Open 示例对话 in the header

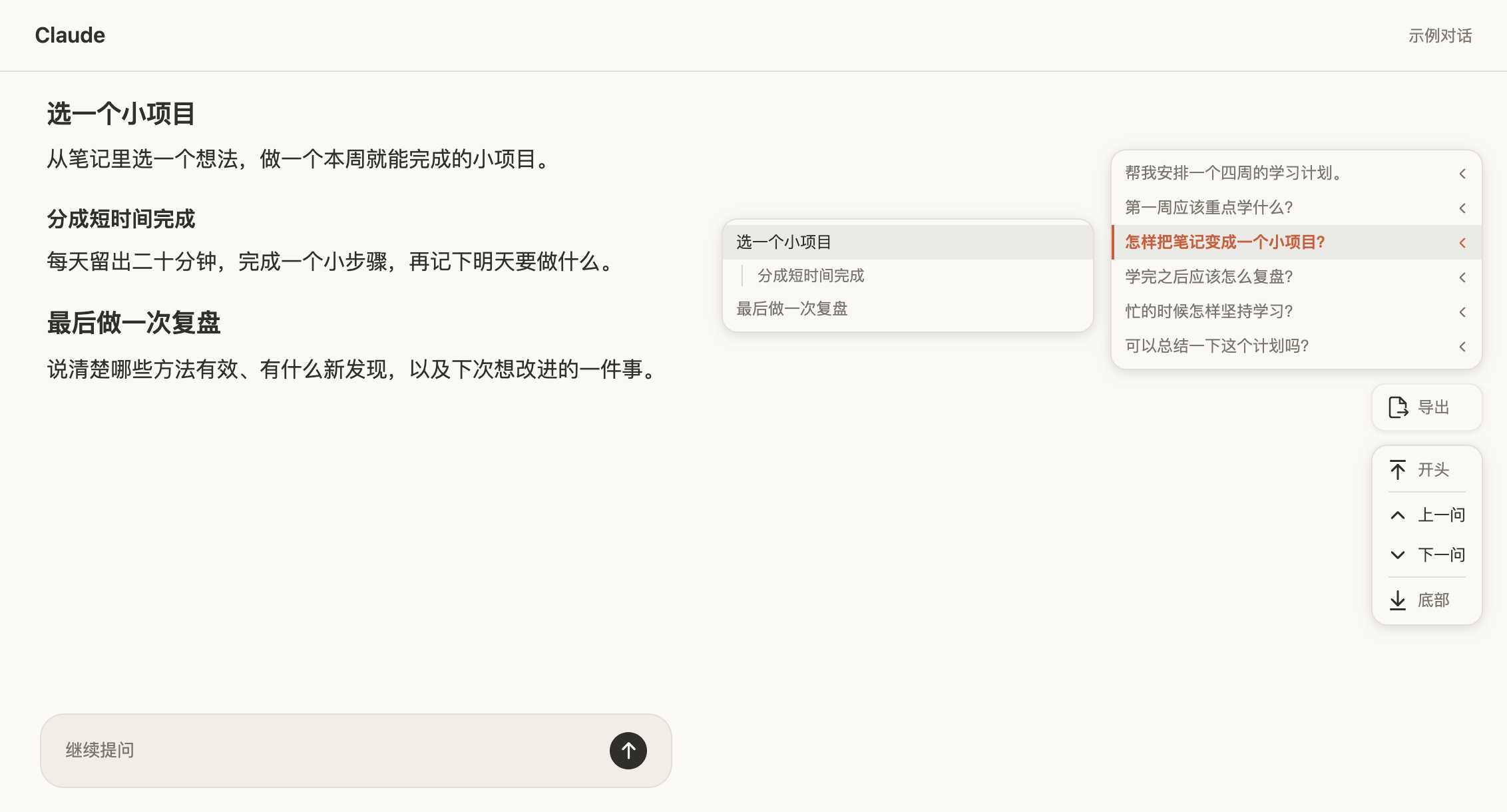[1440, 36]
